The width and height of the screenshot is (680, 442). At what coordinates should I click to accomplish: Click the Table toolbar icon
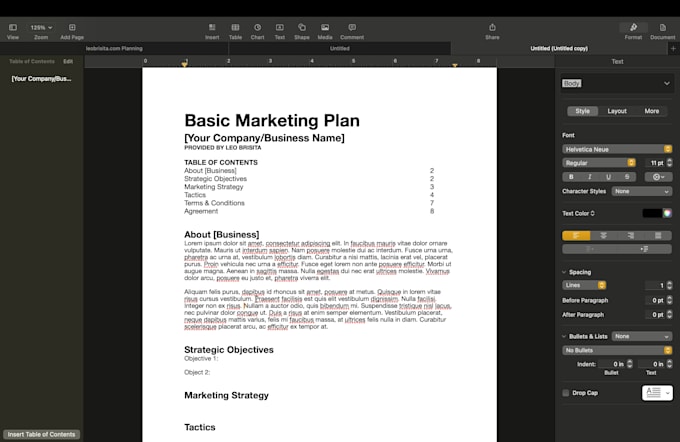point(235,28)
